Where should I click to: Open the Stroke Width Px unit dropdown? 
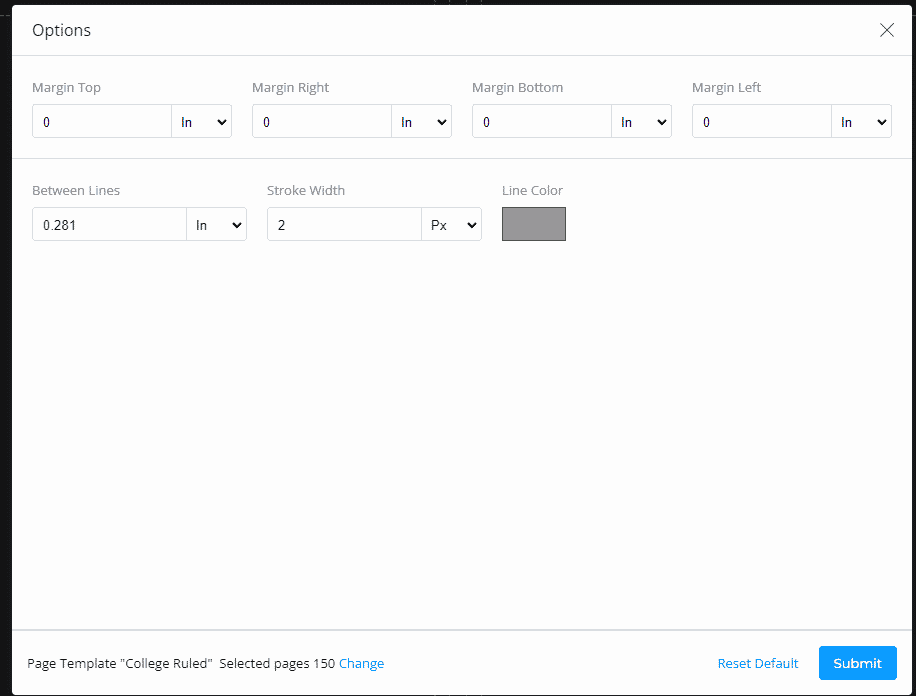tap(452, 224)
